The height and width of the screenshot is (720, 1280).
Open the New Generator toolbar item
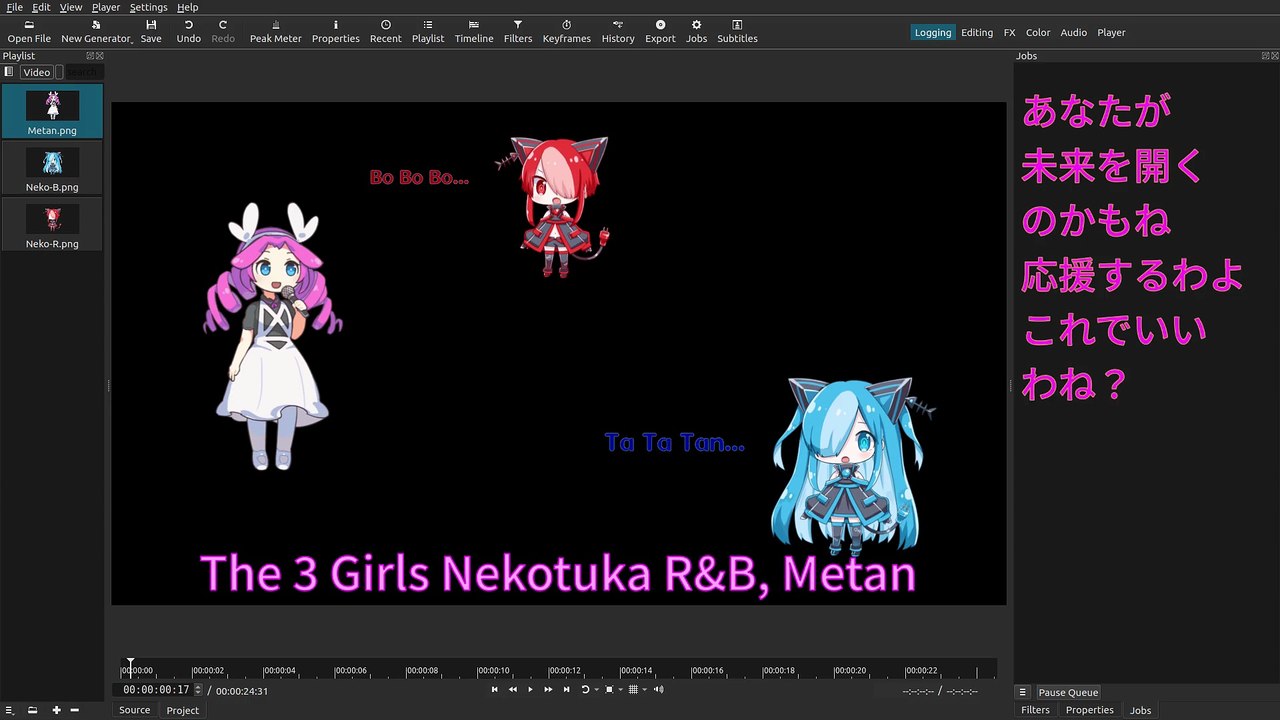click(x=96, y=31)
